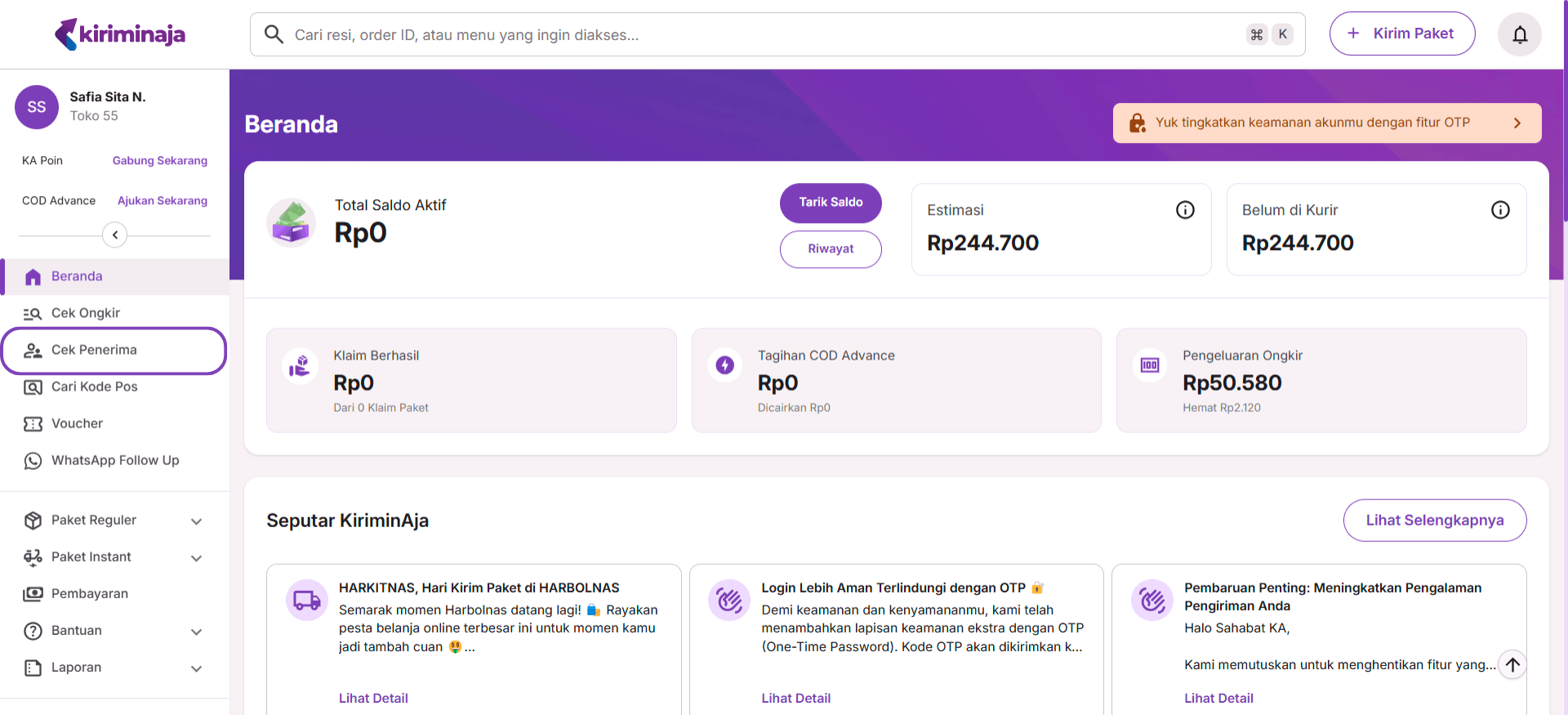Focus the search resi input field

pyautogui.click(x=759, y=34)
